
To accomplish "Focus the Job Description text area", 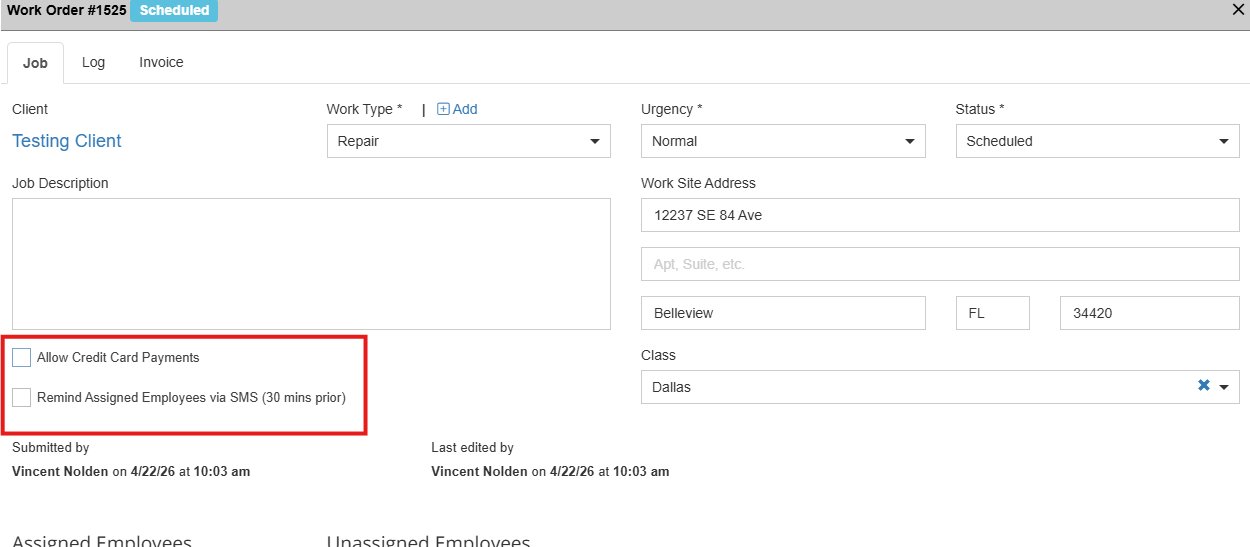I will coord(311,264).
